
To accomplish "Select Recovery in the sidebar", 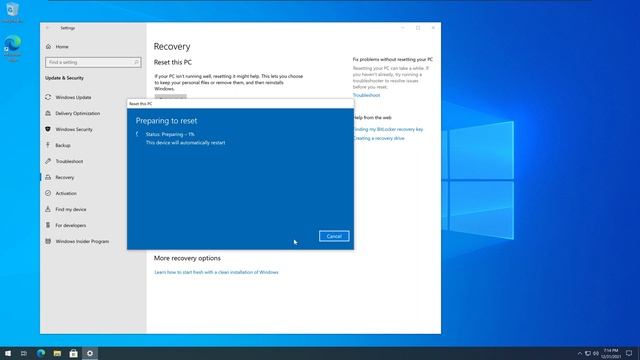I will 64,178.
